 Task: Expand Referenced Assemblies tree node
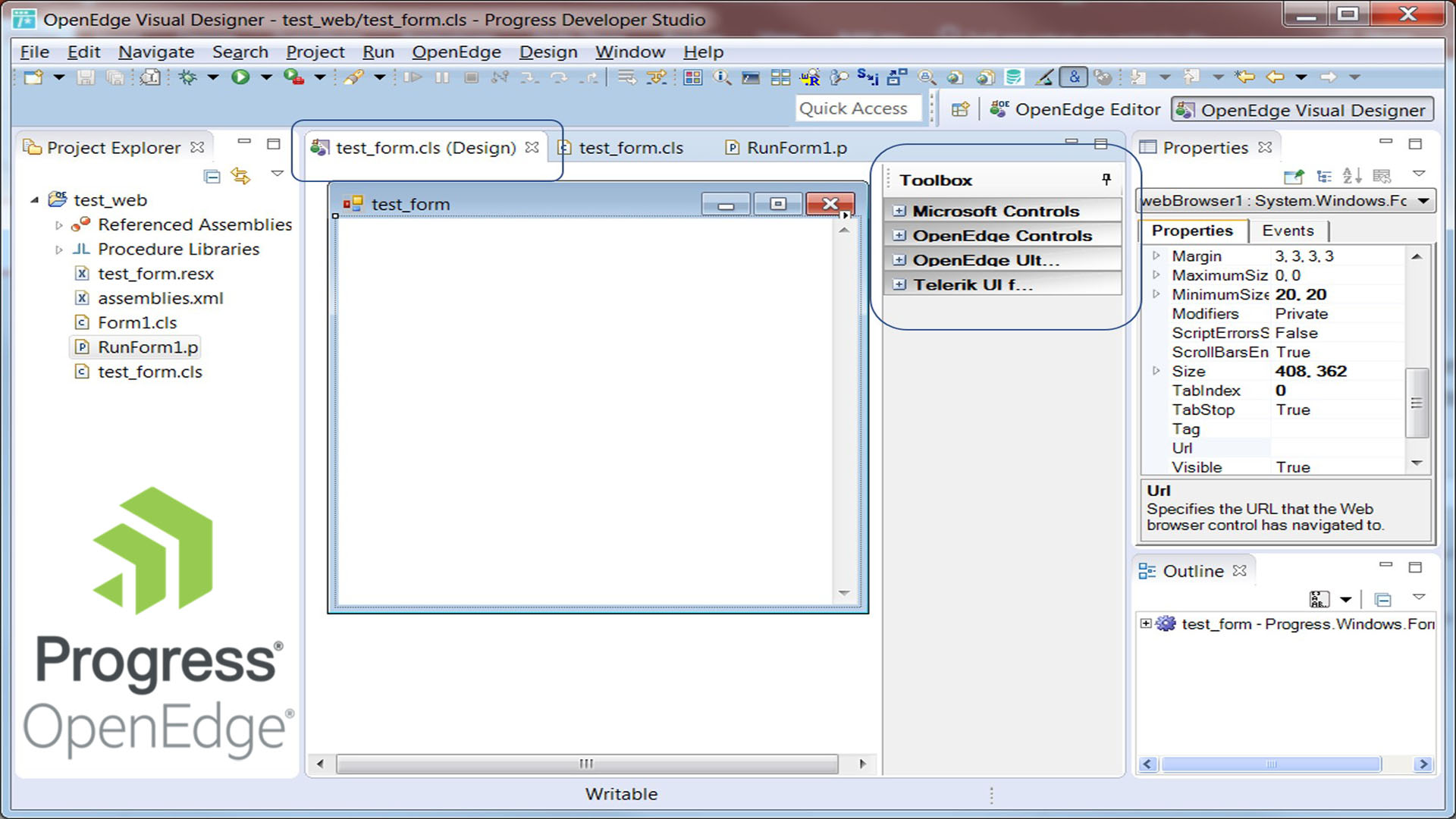59,225
